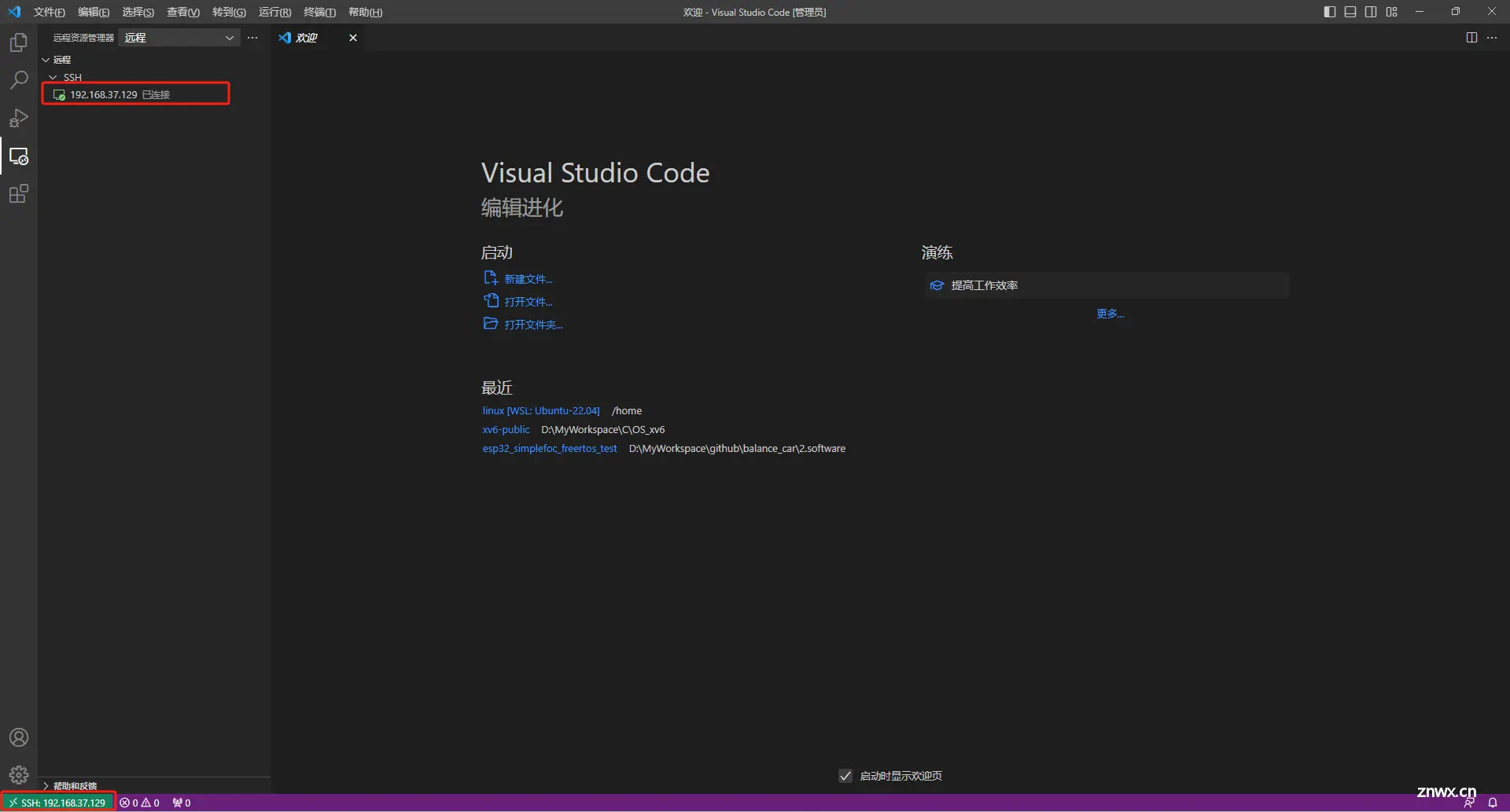Viewport: 1510px width, 812px height.
Task: Minimize the VS Code window
Action: tap(1420, 12)
